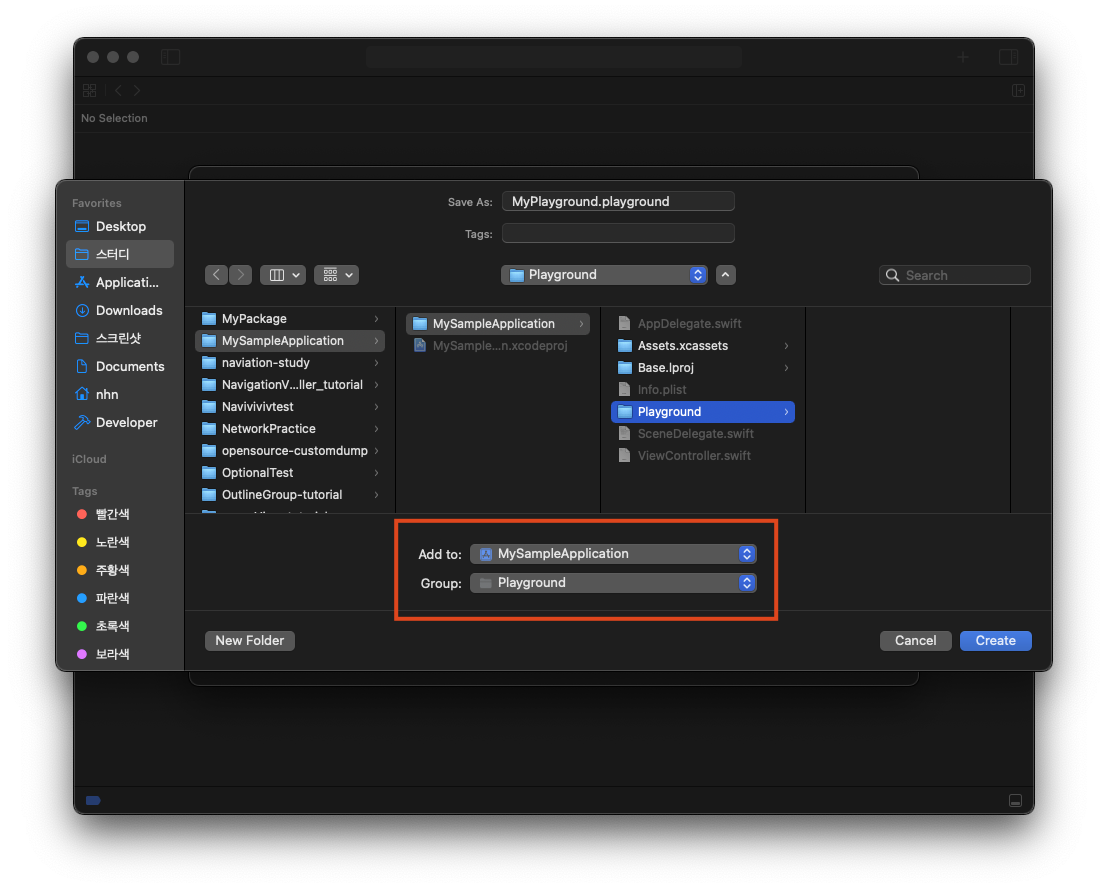Open the Add to MySampleApplication dropdown
This screenshot has width=1108, height=888.
click(x=613, y=554)
